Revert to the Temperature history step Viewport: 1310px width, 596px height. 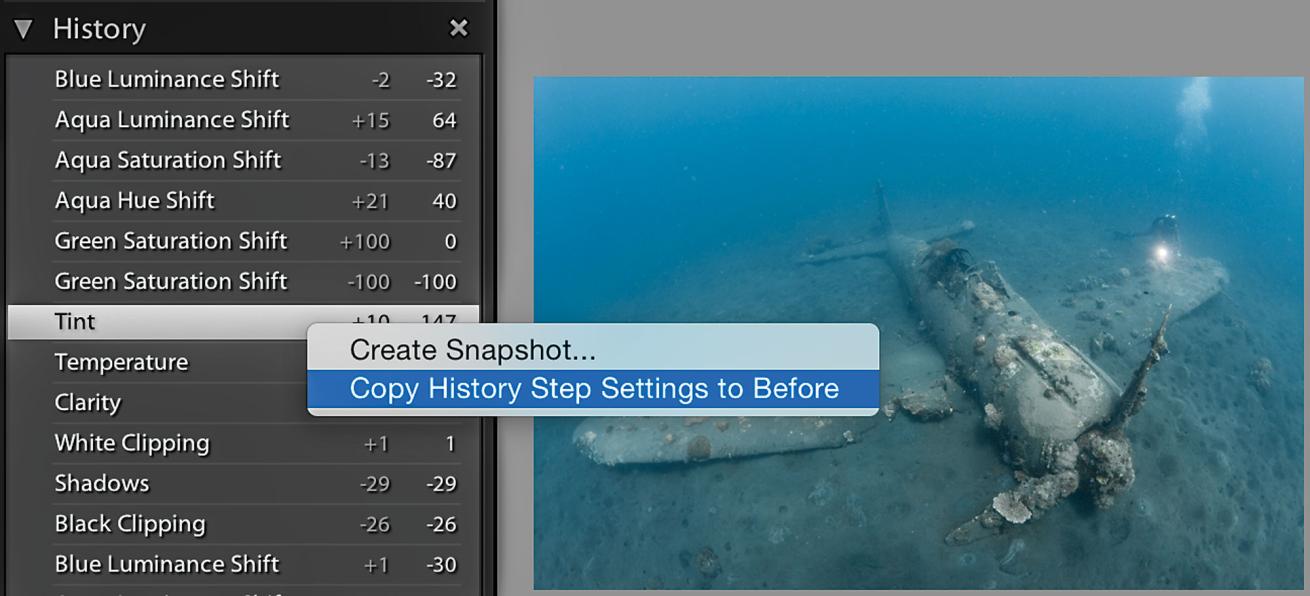pyautogui.click(x=121, y=362)
